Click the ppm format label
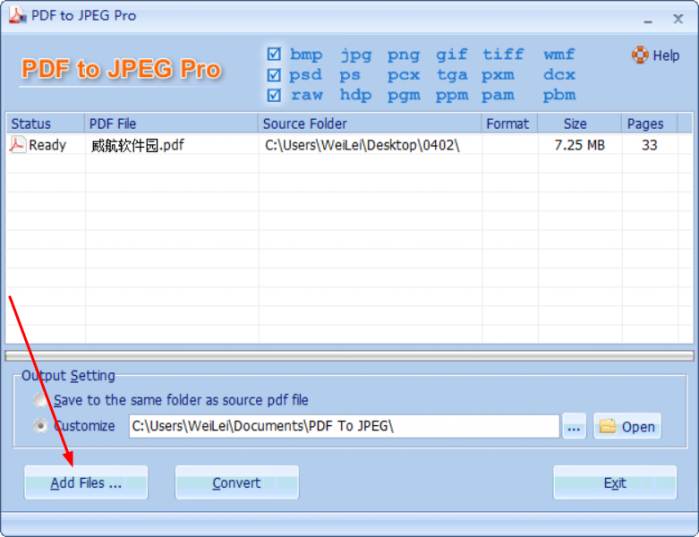The width and height of the screenshot is (699, 537). click(x=452, y=95)
